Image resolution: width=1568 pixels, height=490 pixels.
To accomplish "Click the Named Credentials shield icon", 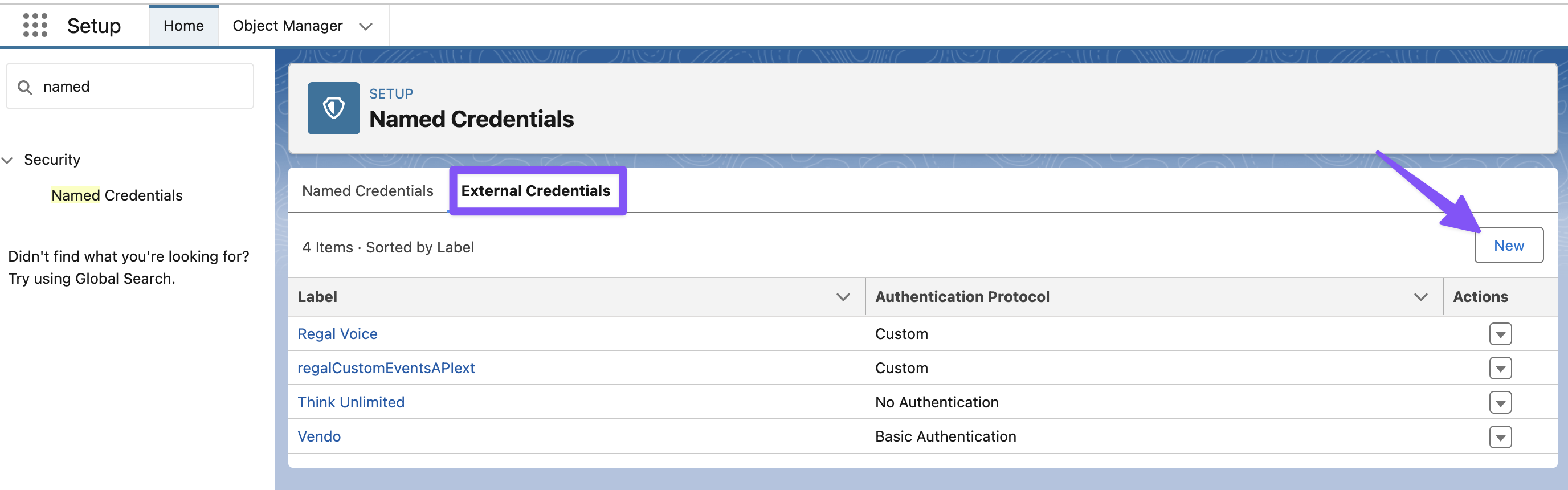I will pos(333,108).
